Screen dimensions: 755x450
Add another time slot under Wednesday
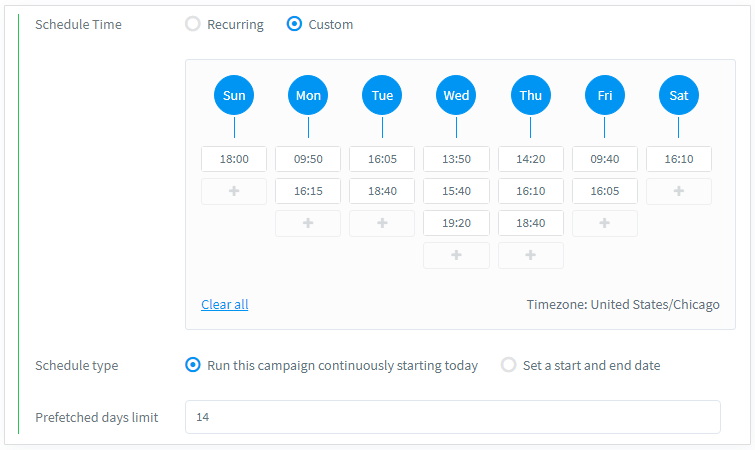[456, 255]
